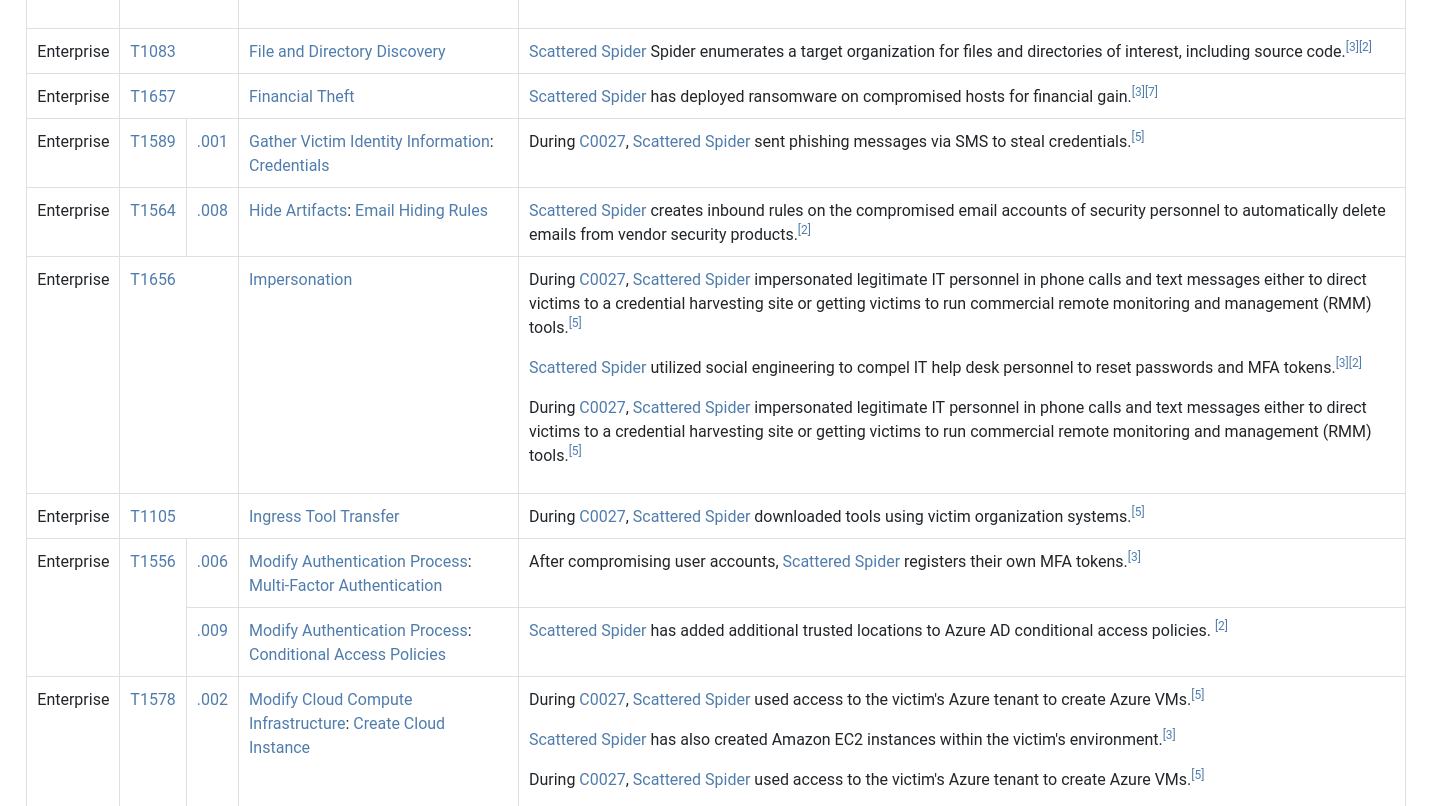
Task: Open technique ID T1589 link
Action: click(x=152, y=141)
